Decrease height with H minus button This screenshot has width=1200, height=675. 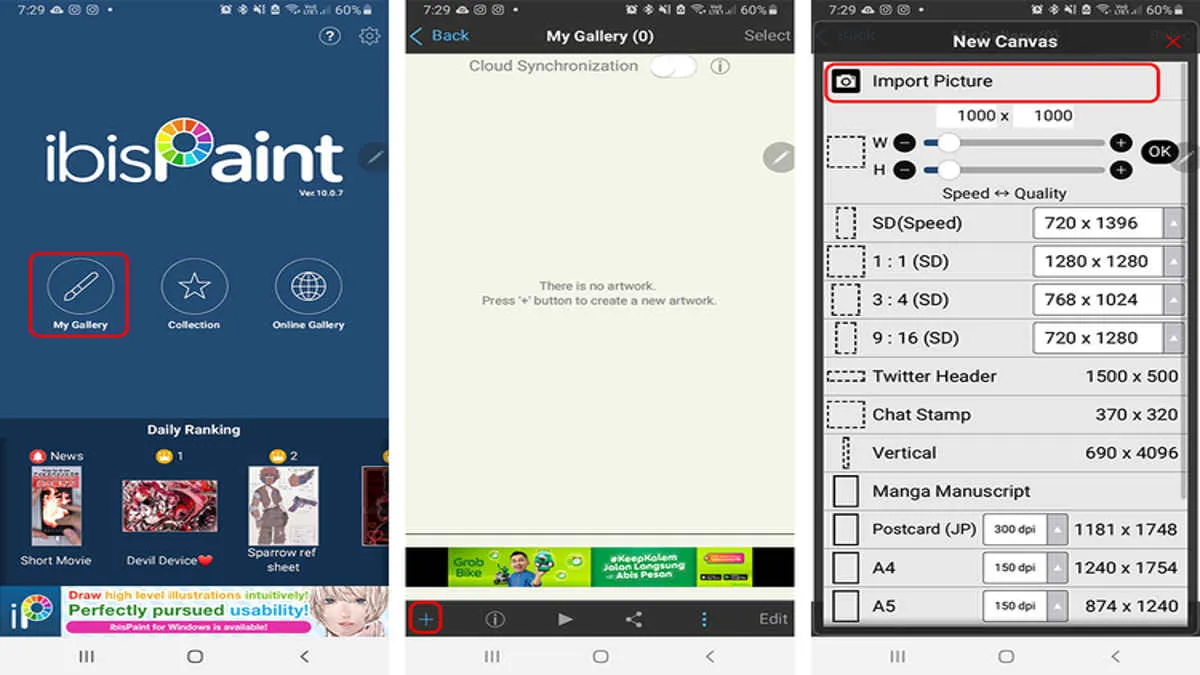pyautogui.click(x=904, y=170)
